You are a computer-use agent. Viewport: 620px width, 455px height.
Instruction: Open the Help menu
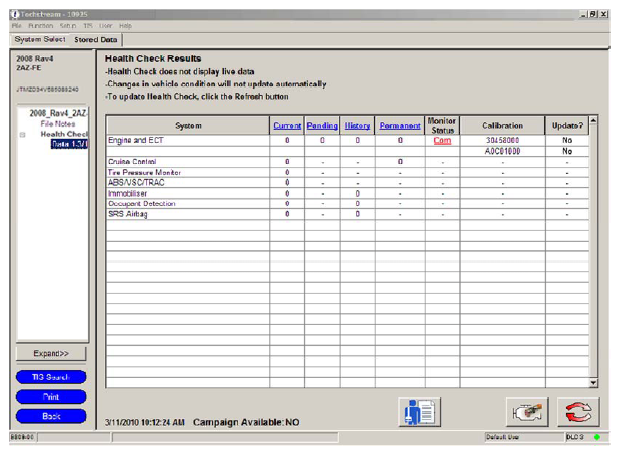click(125, 26)
